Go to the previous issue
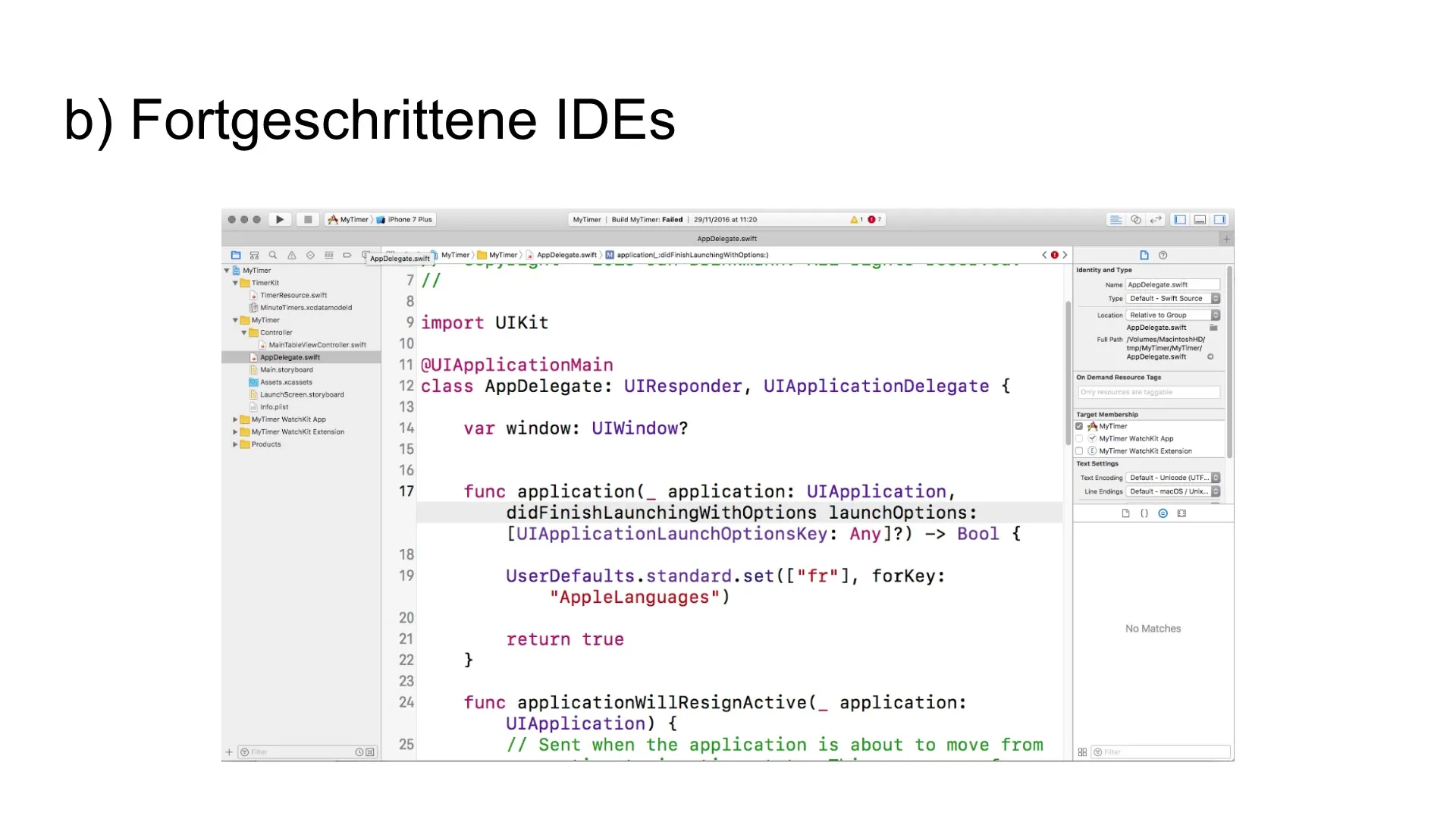Image resolution: width=1456 pixels, height=819 pixels. coord(1044,256)
